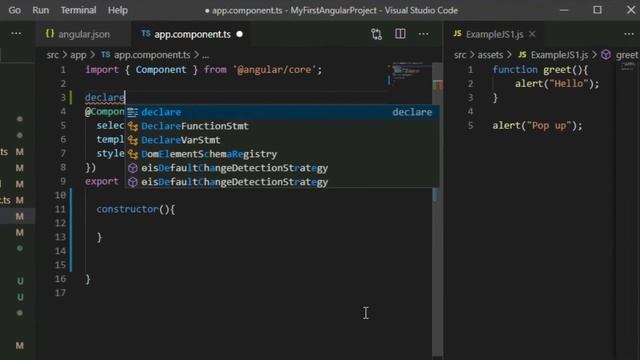The image size is (640, 360).
Task: Choose first eisDefaultChangeDetectionStrategy suggestion
Action: pos(282,168)
